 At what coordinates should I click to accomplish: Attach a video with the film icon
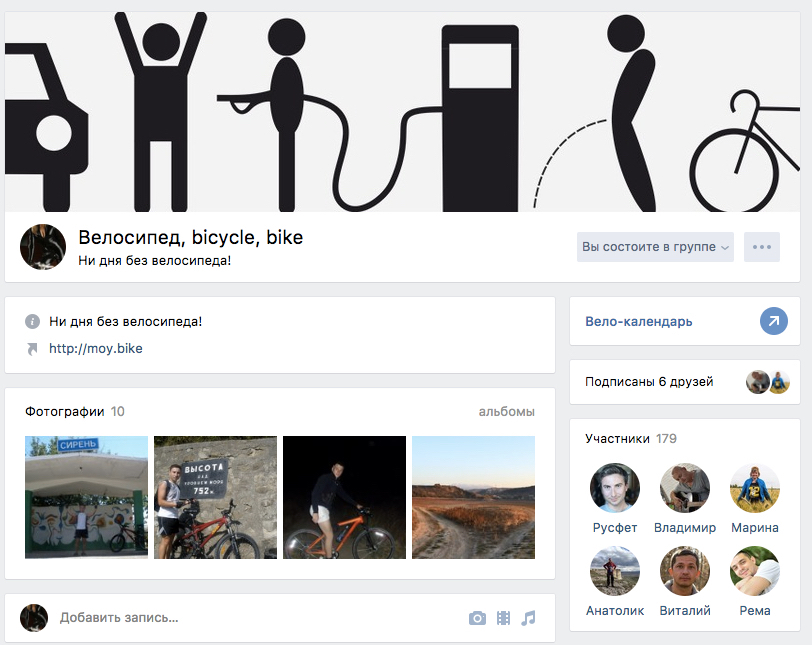503,618
